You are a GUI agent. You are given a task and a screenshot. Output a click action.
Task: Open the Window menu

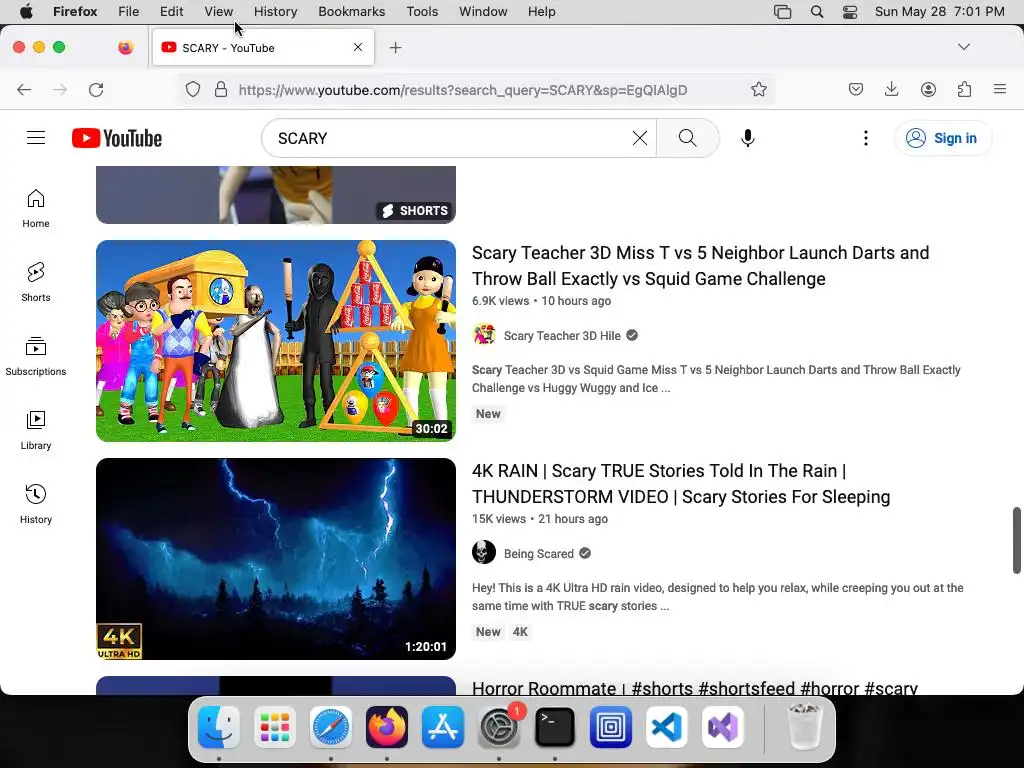pos(483,12)
